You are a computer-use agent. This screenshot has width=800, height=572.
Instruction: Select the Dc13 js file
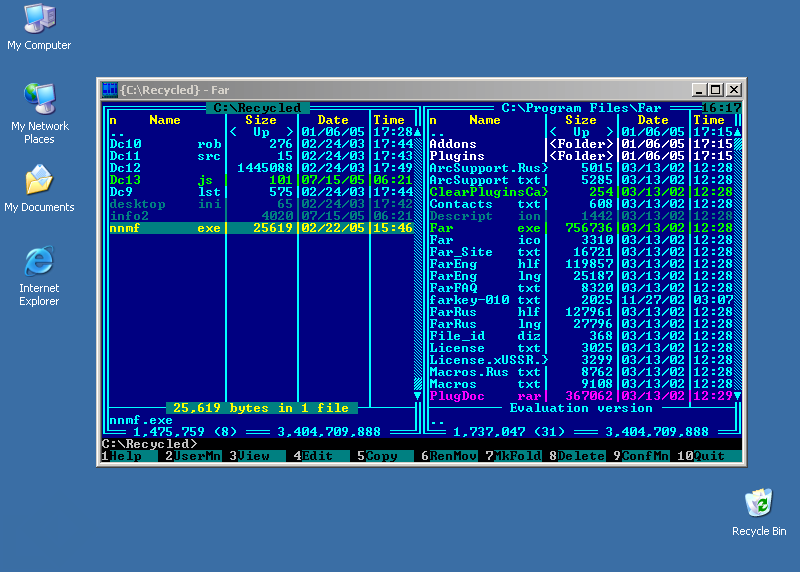point(261,180)
